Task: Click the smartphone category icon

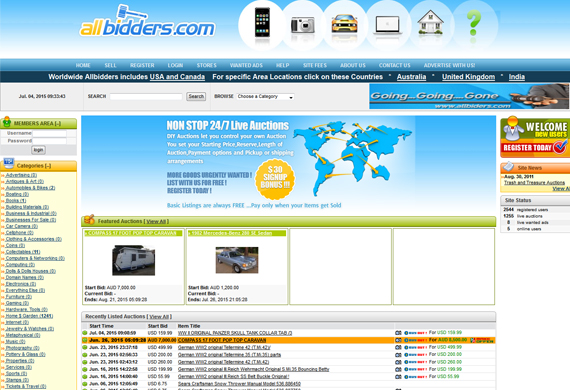Action: [x=262, y=22]
